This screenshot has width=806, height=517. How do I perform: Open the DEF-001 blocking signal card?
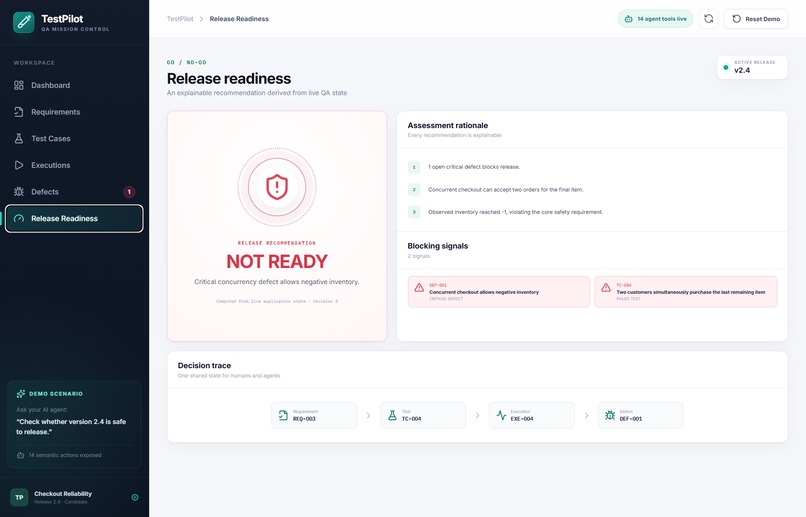tap(499, 292)
